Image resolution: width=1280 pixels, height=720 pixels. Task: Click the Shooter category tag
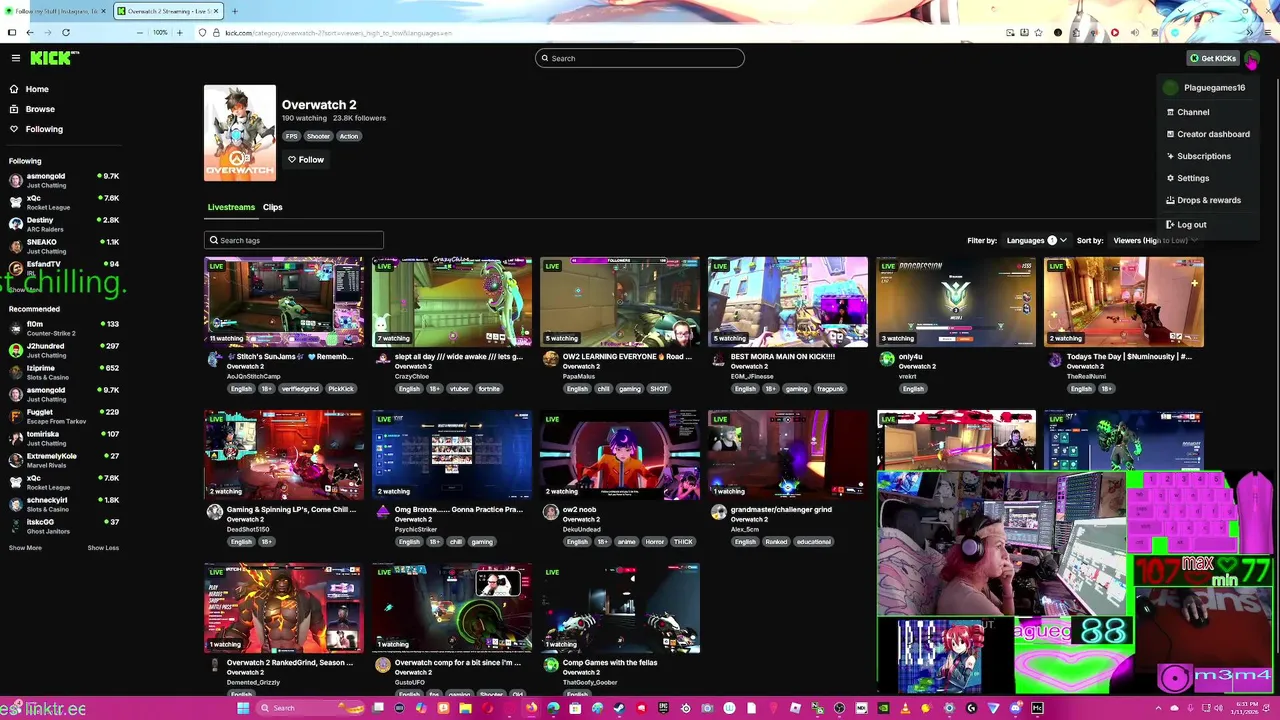click(x=318, y=136)
